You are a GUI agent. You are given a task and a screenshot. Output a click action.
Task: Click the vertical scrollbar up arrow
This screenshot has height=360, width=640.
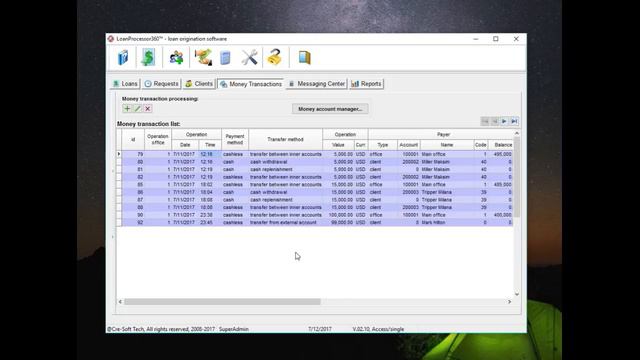click(x=517, y=133)
